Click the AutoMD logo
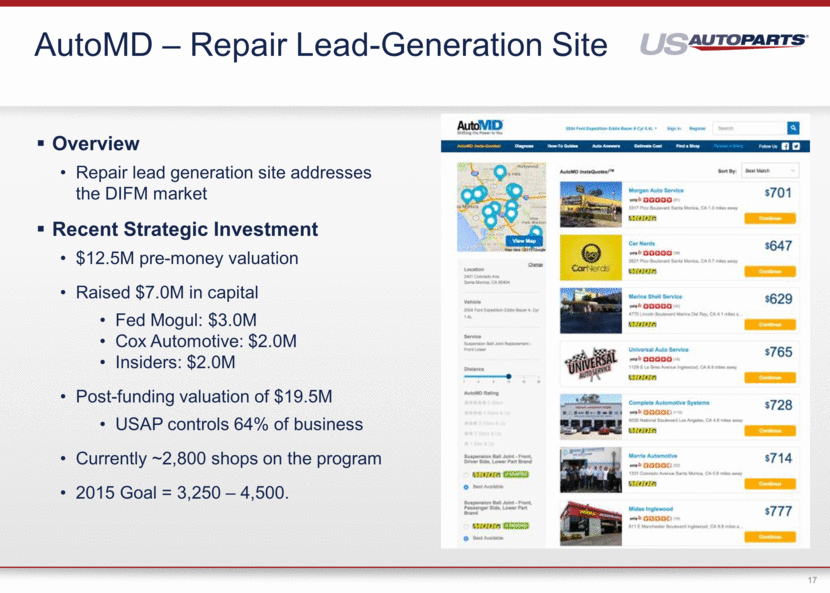 478,127
